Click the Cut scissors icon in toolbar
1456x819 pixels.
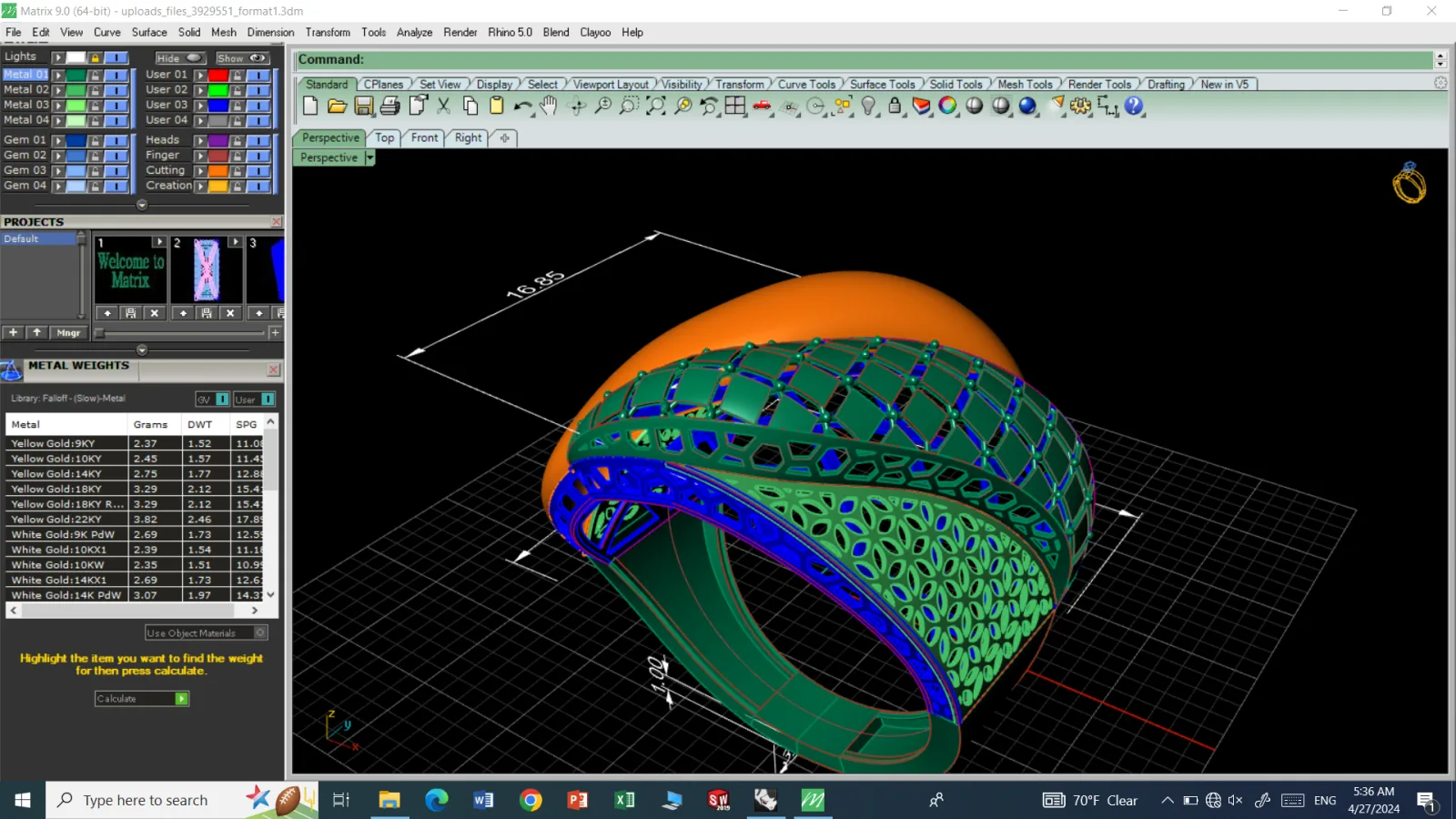tap(443, 106)
